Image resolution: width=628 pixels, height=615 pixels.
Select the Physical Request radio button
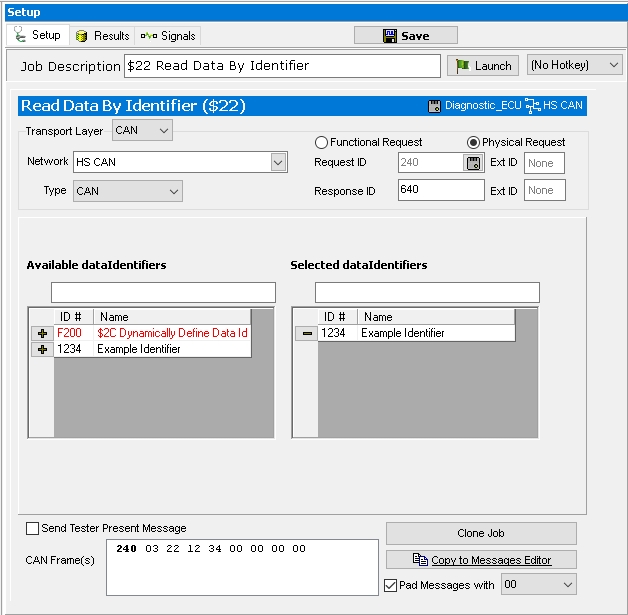pos(474,142)
